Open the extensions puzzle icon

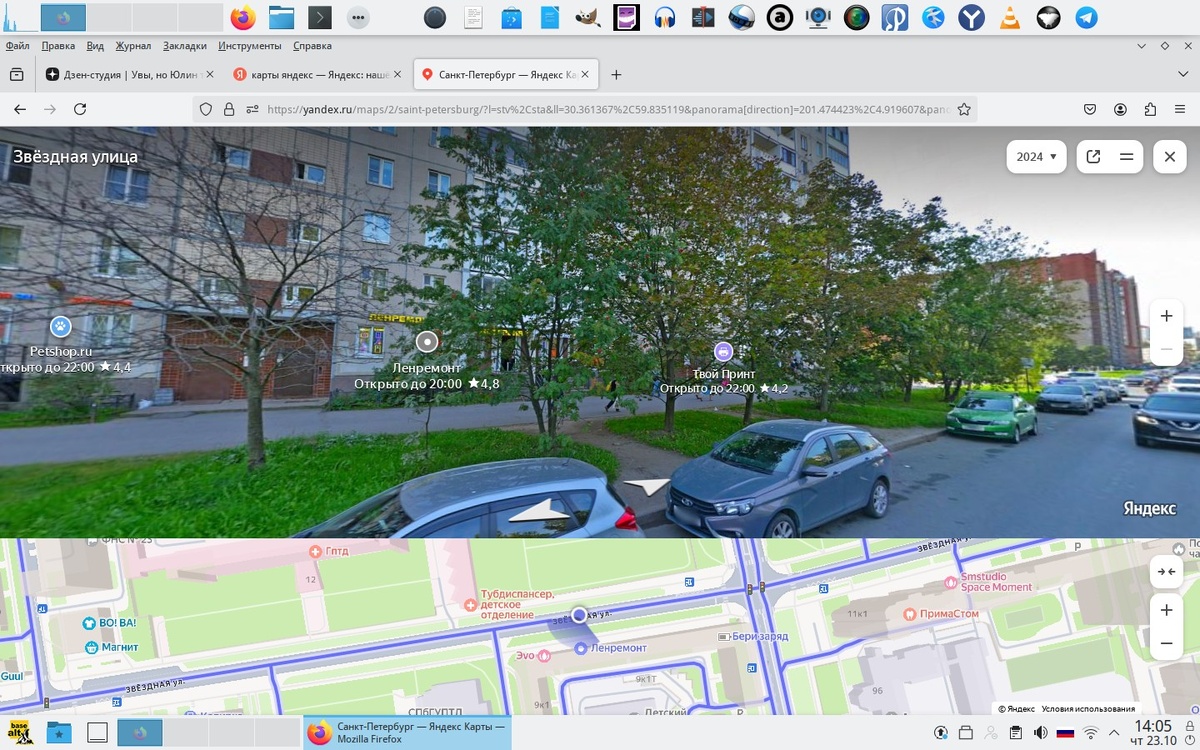click(x=1150, y=109)
